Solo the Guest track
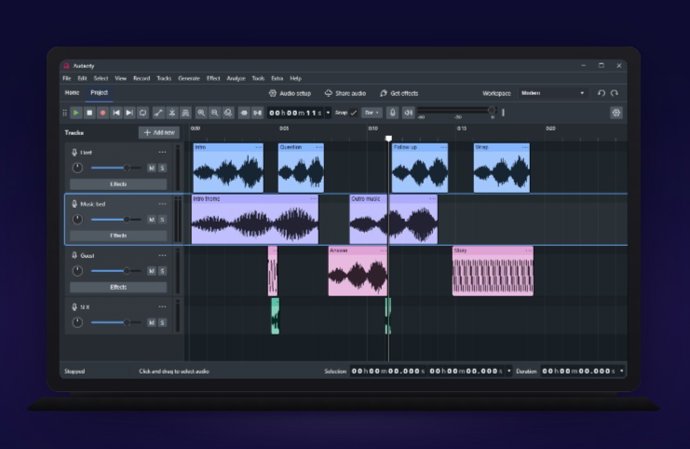 (x=162, y=271)
